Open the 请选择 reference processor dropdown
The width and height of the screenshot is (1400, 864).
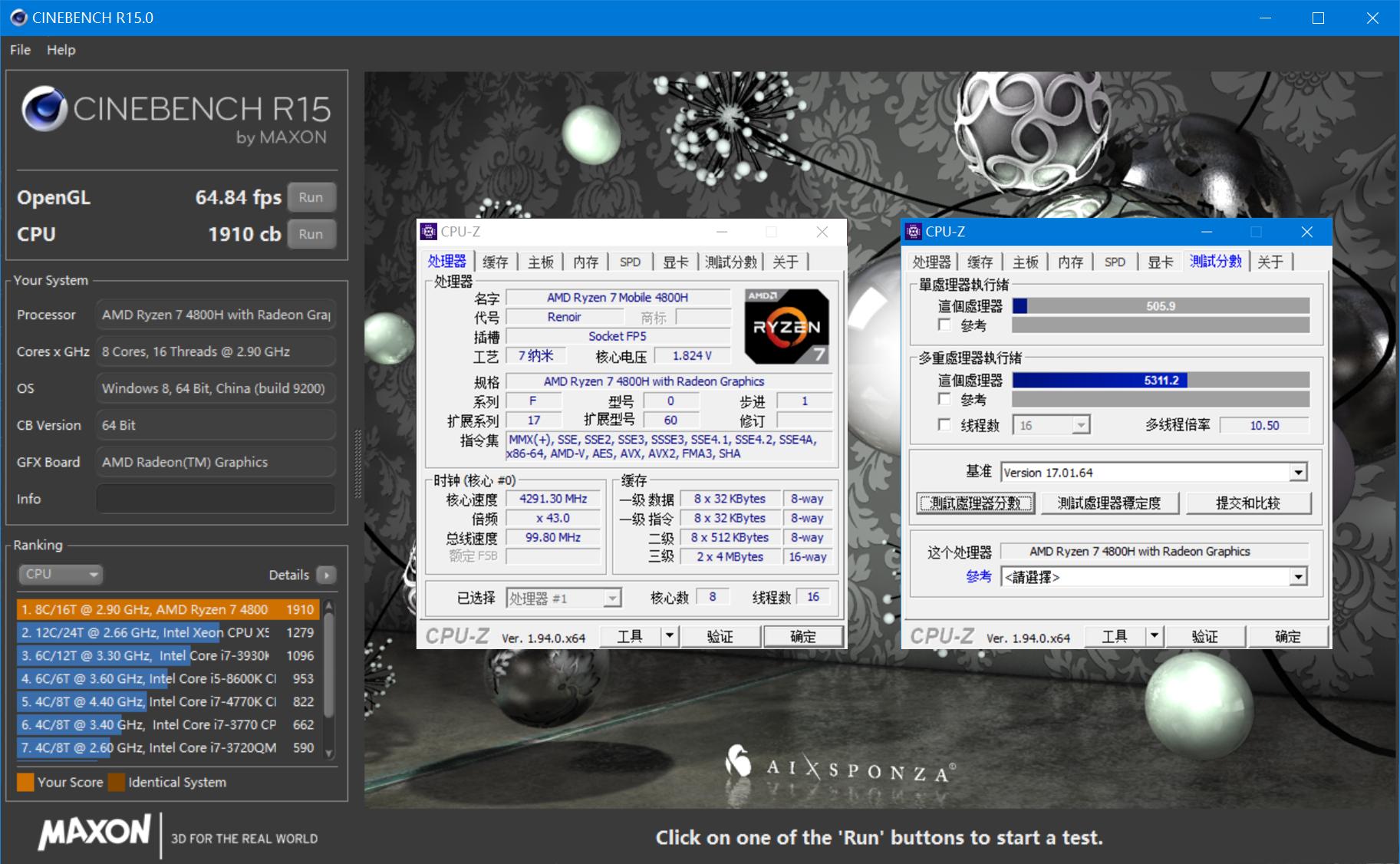pos(1298,576)
